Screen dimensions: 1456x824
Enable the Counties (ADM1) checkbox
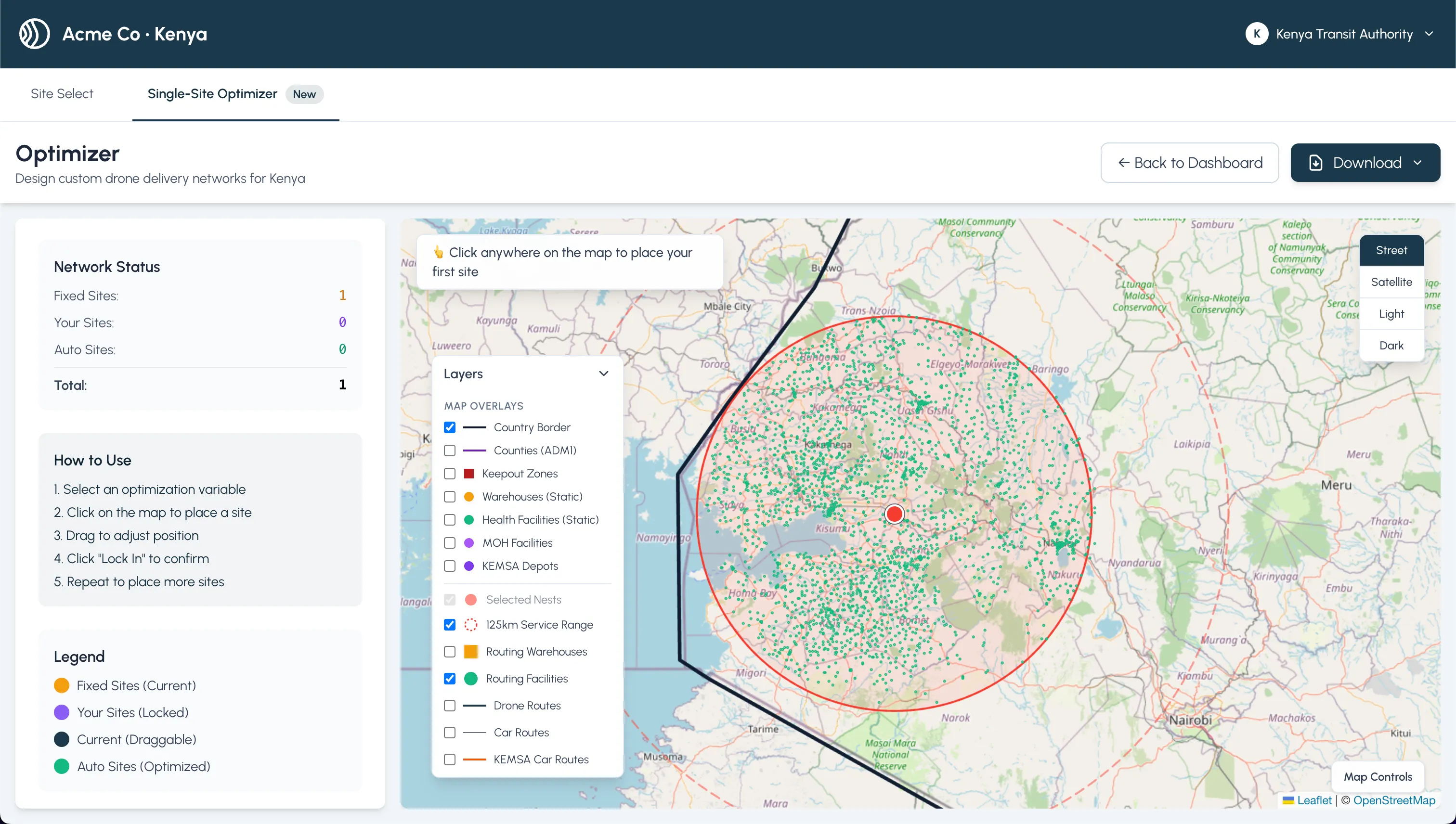[450, 451]
